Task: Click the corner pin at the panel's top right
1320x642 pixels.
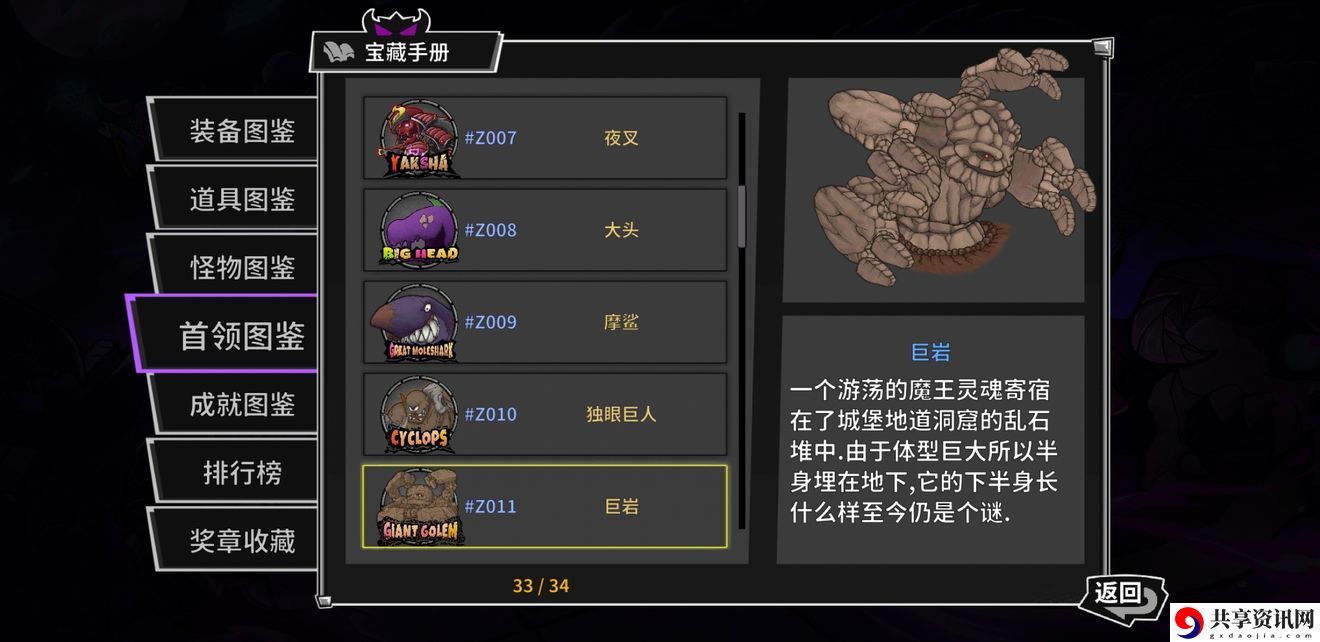Action: coord(1102,46)
